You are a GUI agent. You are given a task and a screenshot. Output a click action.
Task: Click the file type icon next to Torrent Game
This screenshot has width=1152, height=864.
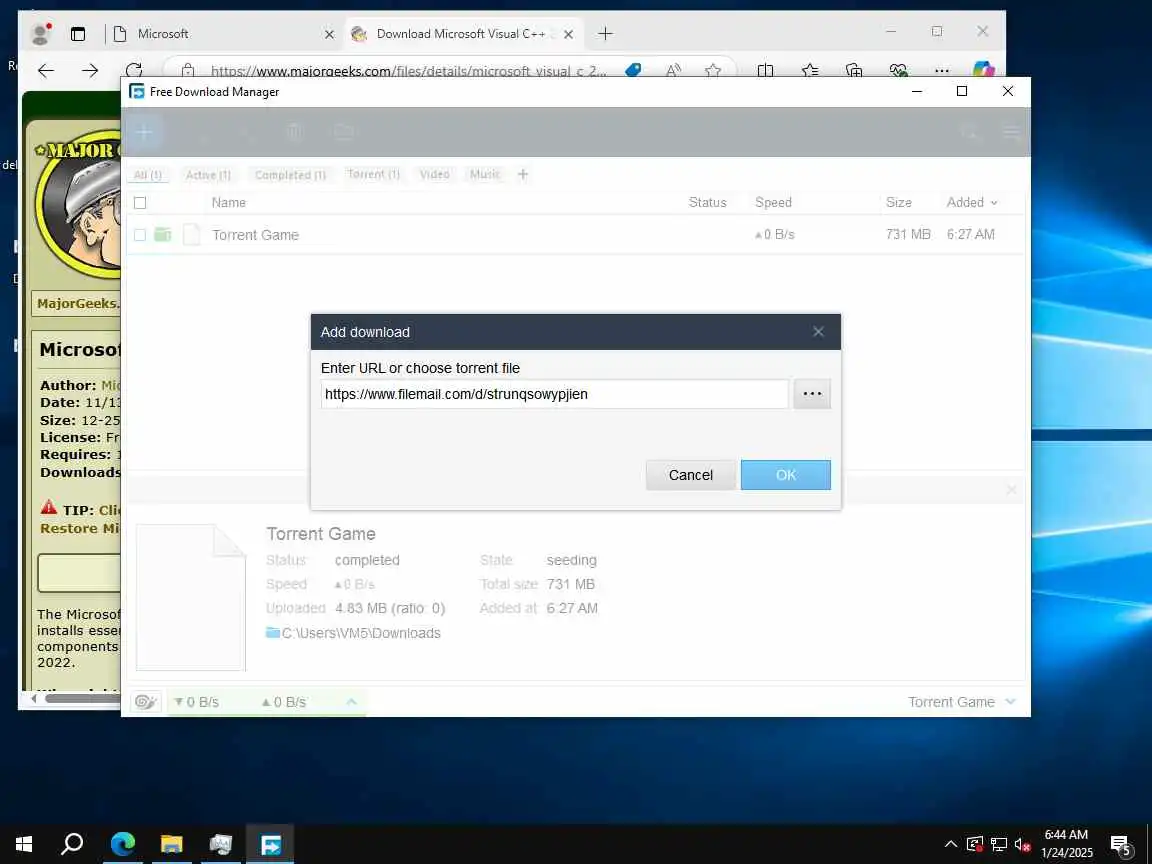coord(191,234)
